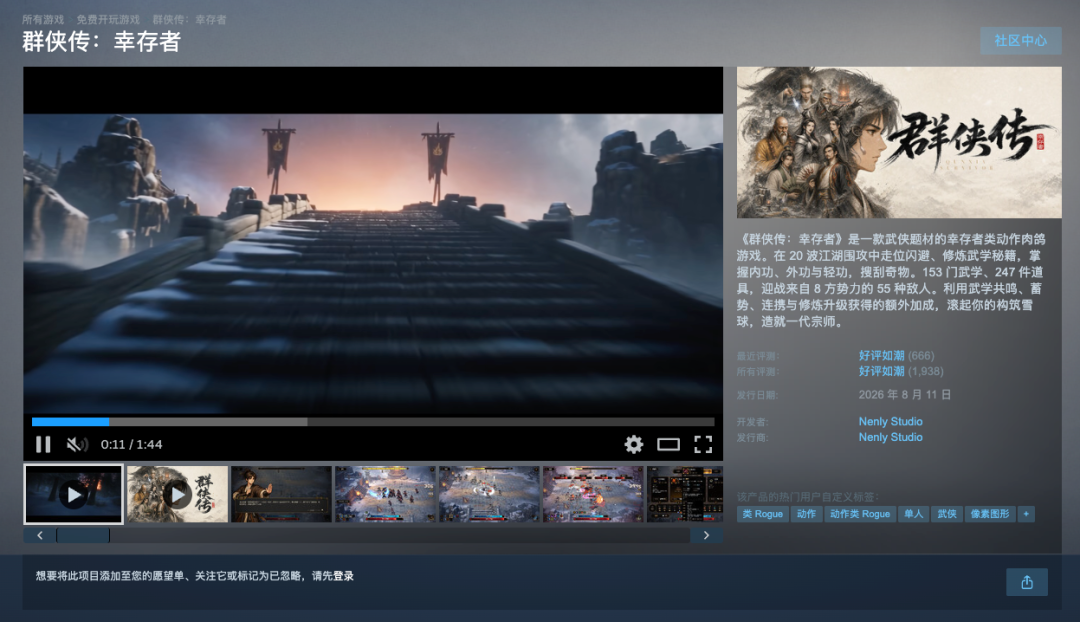Pause the trailer video

pyautogui.click(x=43, y=444)
